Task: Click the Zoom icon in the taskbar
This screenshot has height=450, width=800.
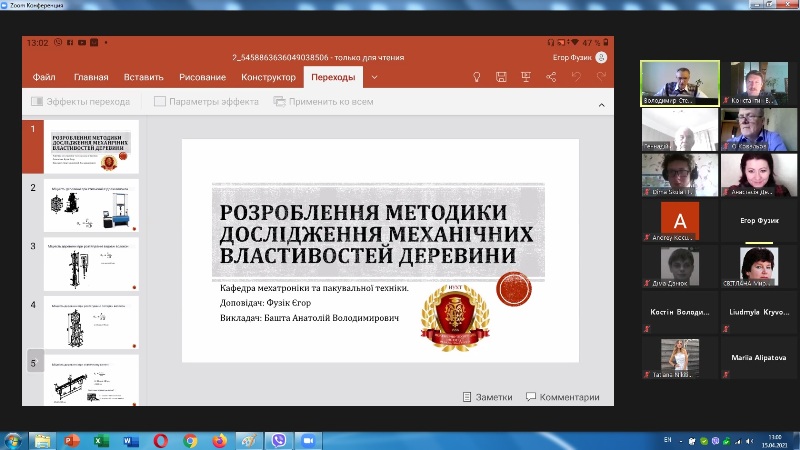Action: click(308, 440)
